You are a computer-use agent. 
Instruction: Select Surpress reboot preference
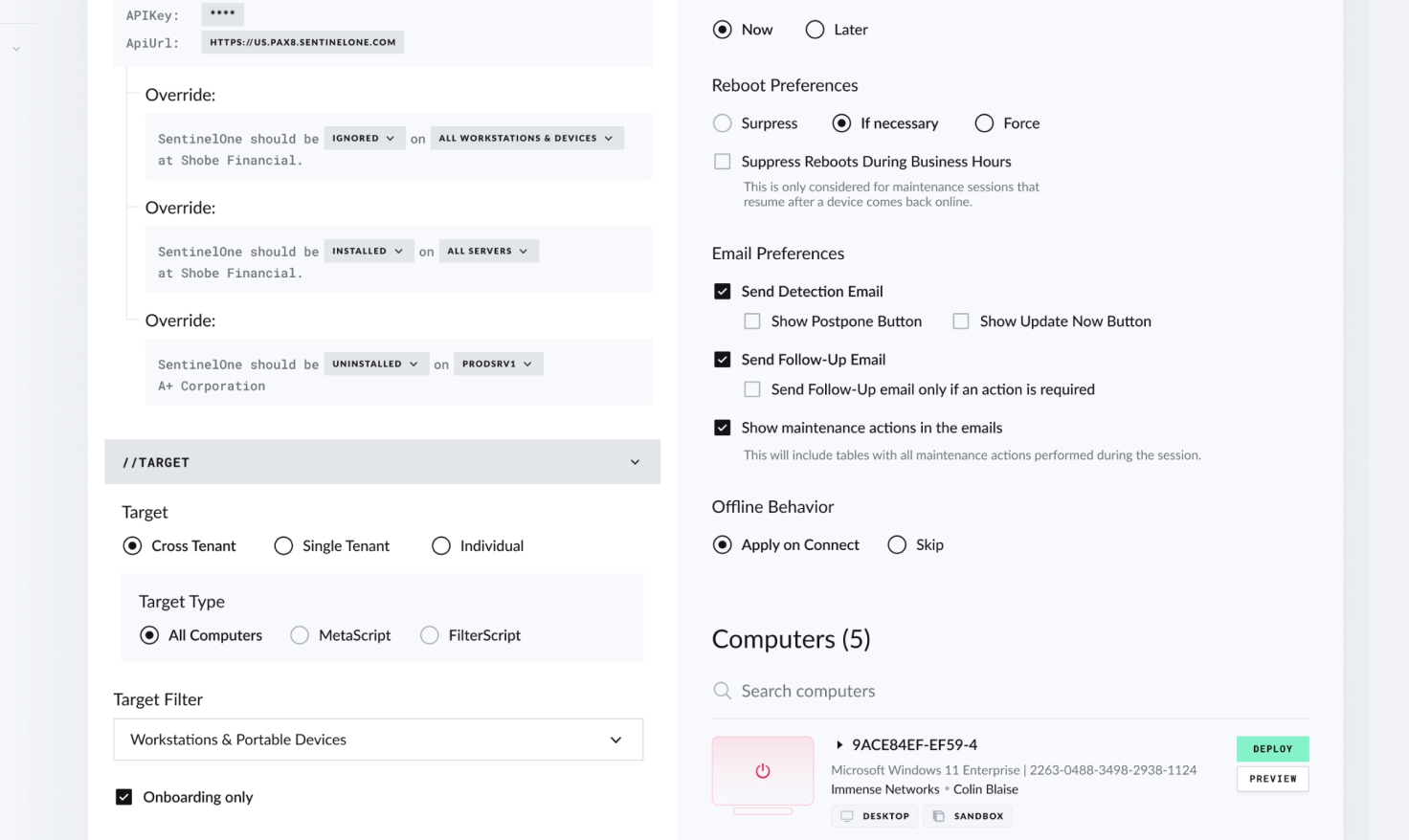point(723,123)
